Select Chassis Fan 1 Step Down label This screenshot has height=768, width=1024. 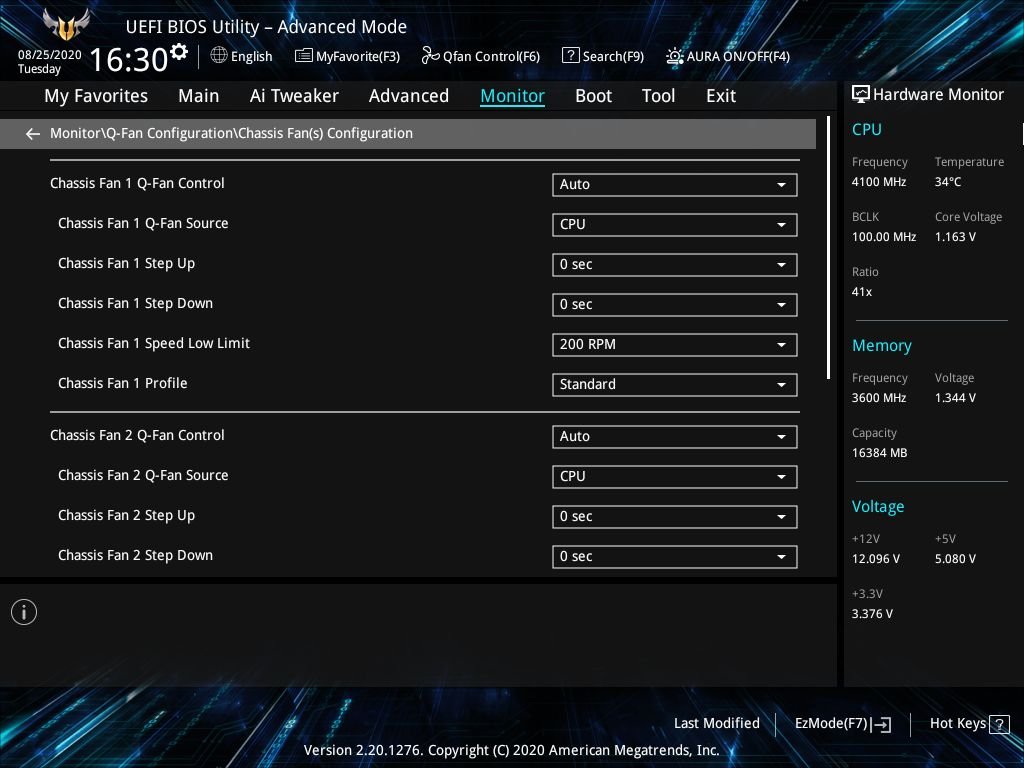click(135, 304)
